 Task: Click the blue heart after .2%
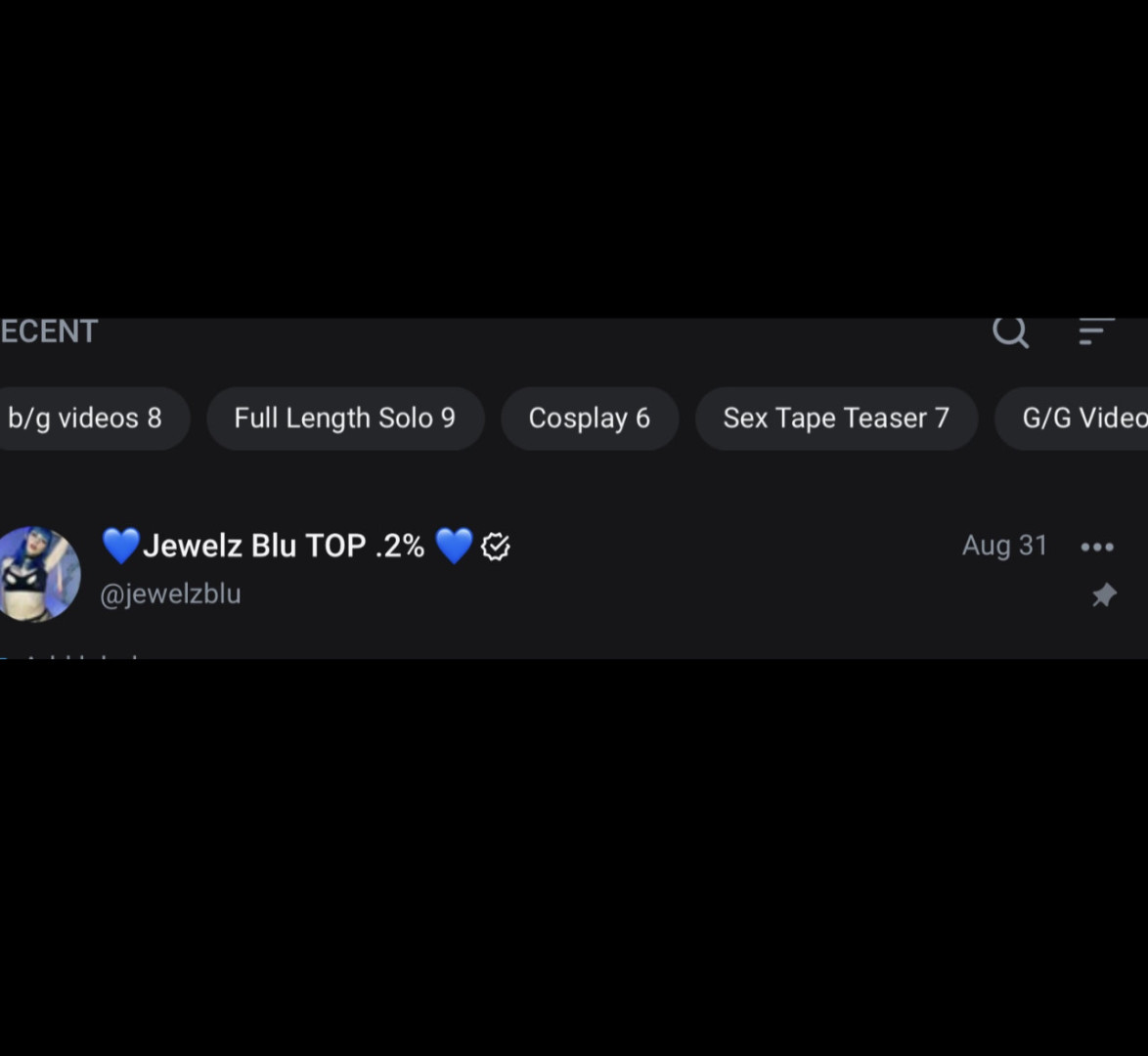[453, 546]
